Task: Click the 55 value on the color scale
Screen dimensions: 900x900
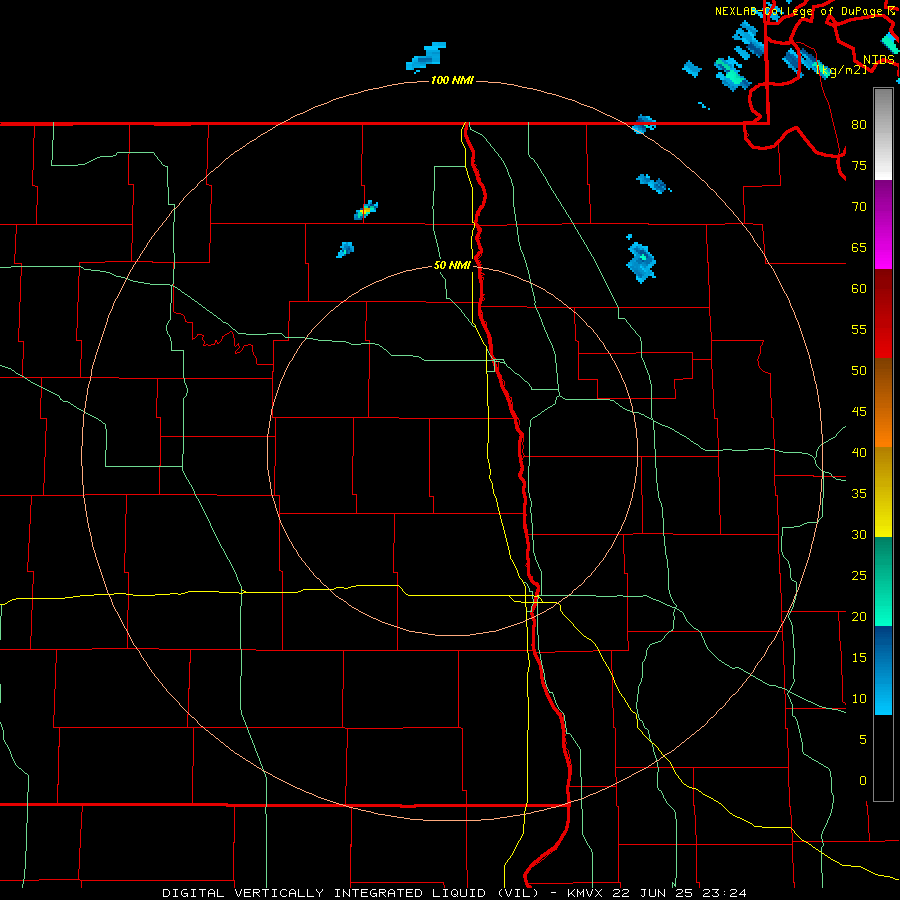Action: click(x=859, y=329)
